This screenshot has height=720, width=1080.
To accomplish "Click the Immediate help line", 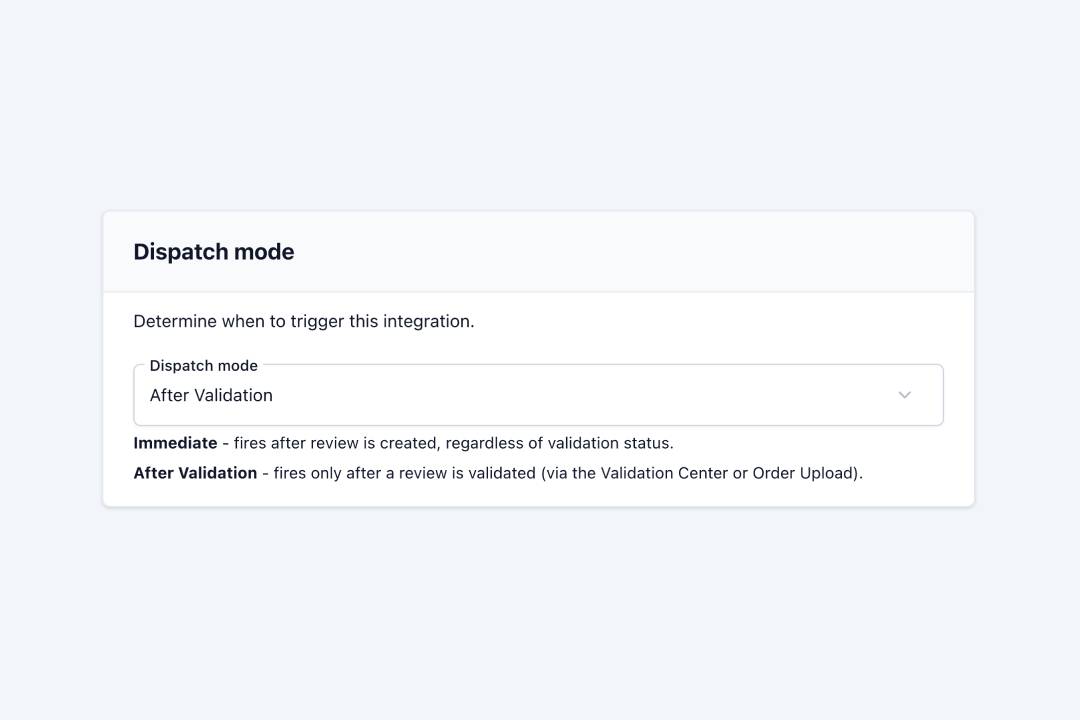I will (404, 443).
